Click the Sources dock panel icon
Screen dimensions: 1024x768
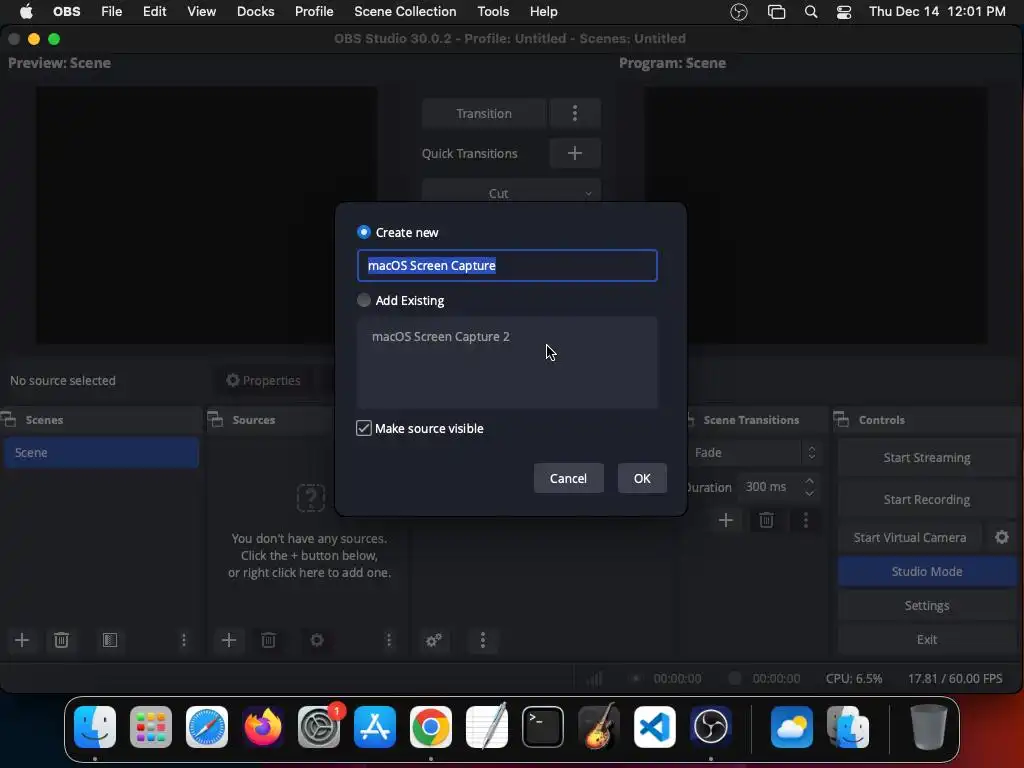[x=216, y=419]
